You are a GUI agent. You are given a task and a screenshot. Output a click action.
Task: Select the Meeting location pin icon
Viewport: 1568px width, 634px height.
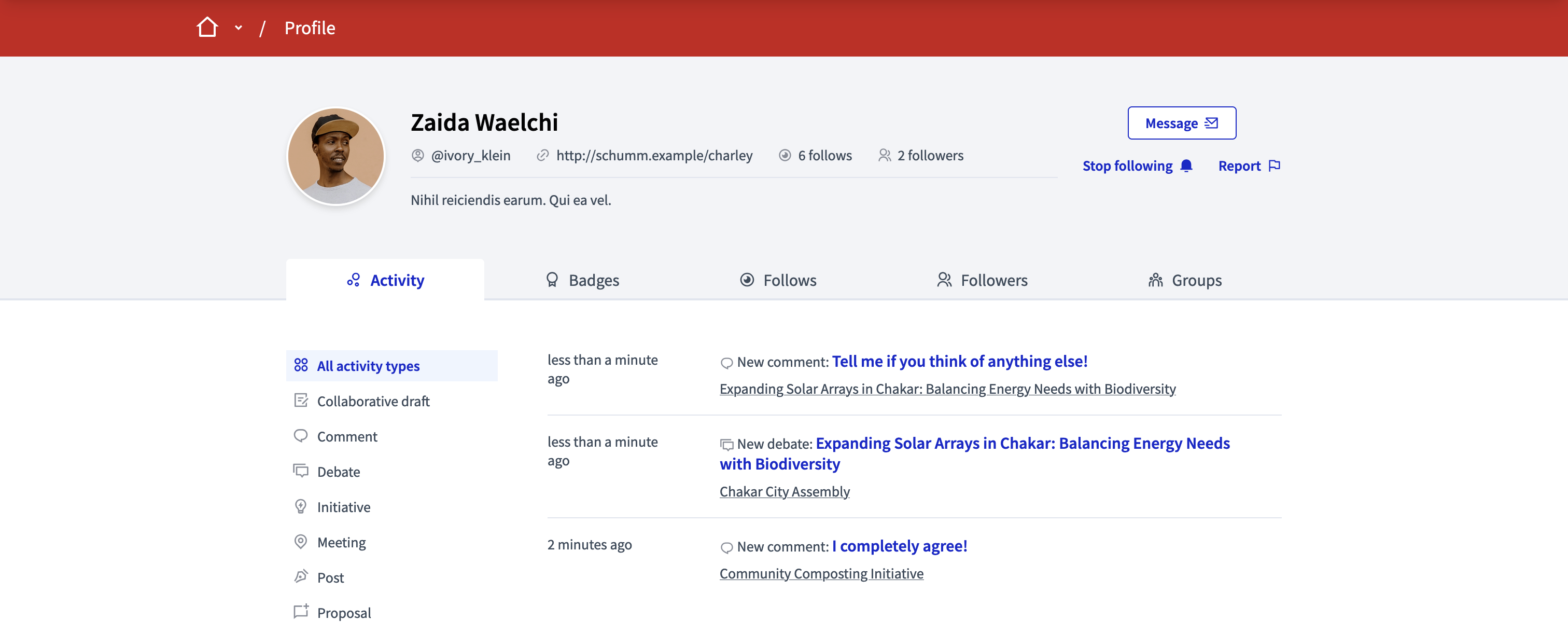301,542
